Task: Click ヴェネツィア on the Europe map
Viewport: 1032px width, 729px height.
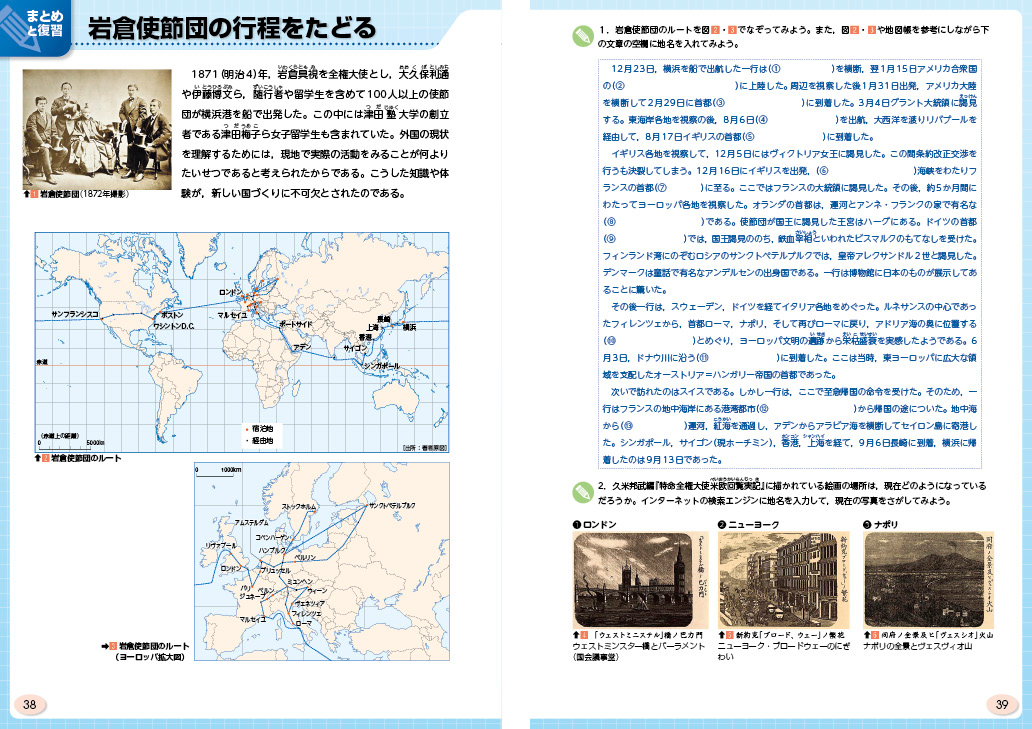Action: pyautogui.click(x=309, y=603)
